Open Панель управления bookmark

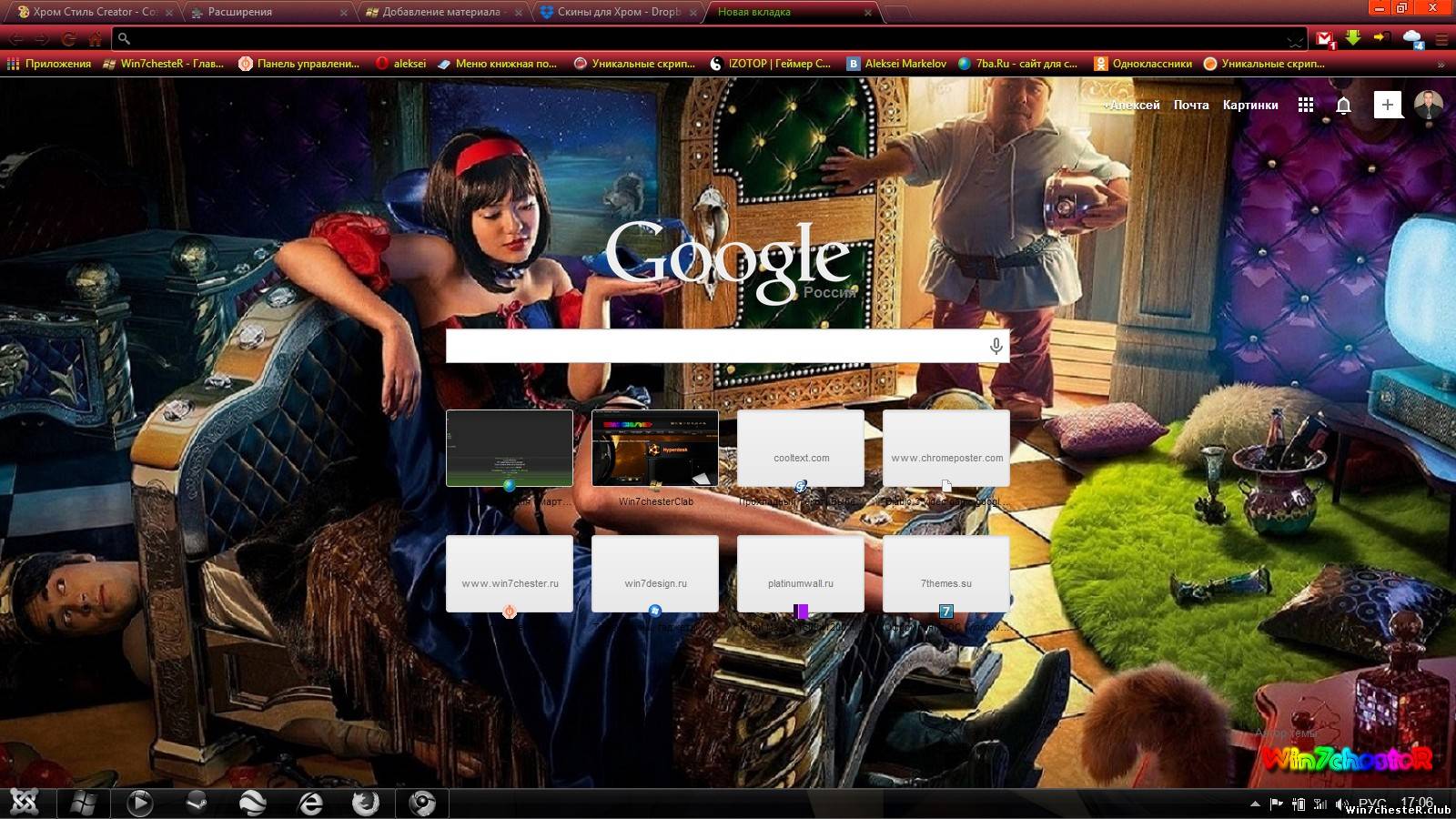299,64
